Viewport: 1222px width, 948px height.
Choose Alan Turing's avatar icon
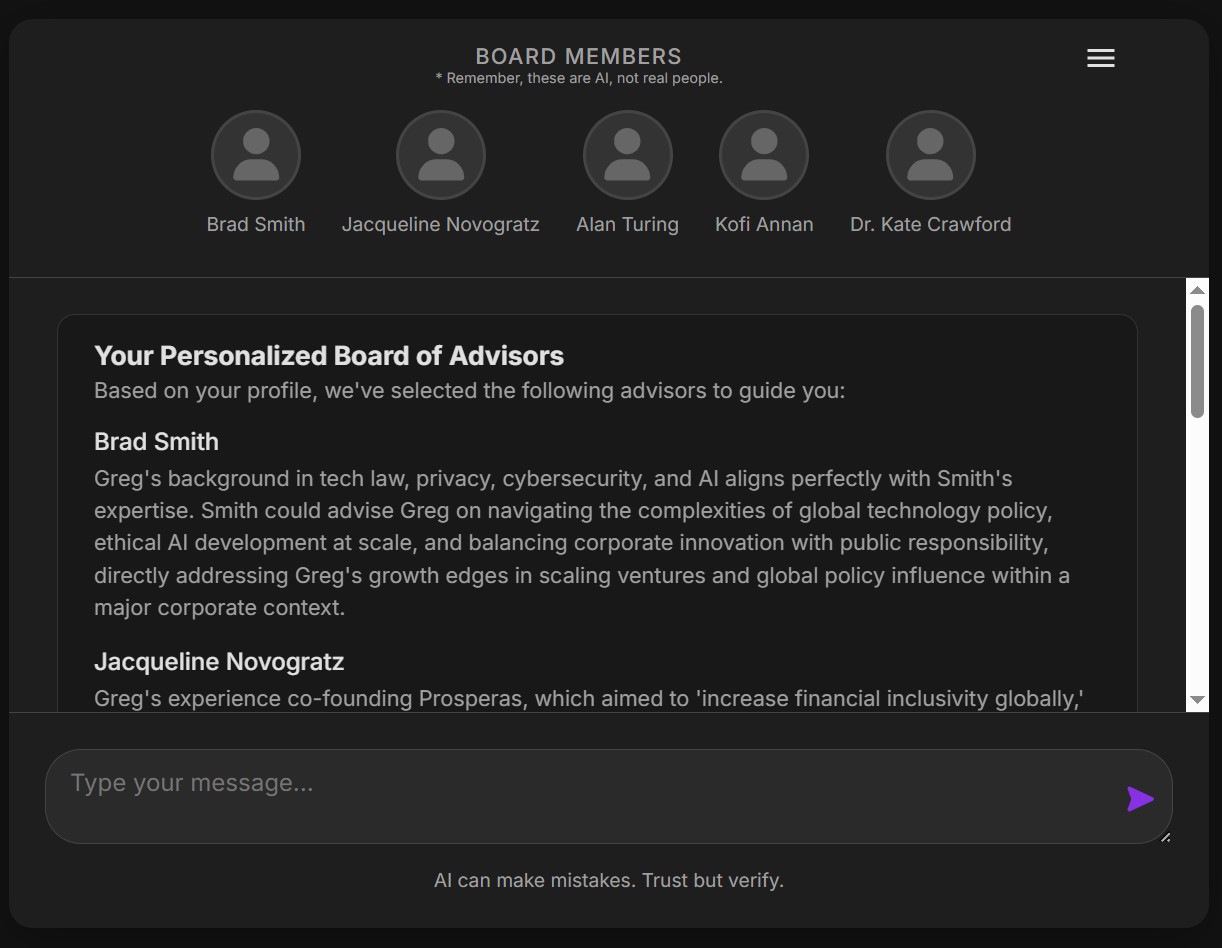(627, 155)
